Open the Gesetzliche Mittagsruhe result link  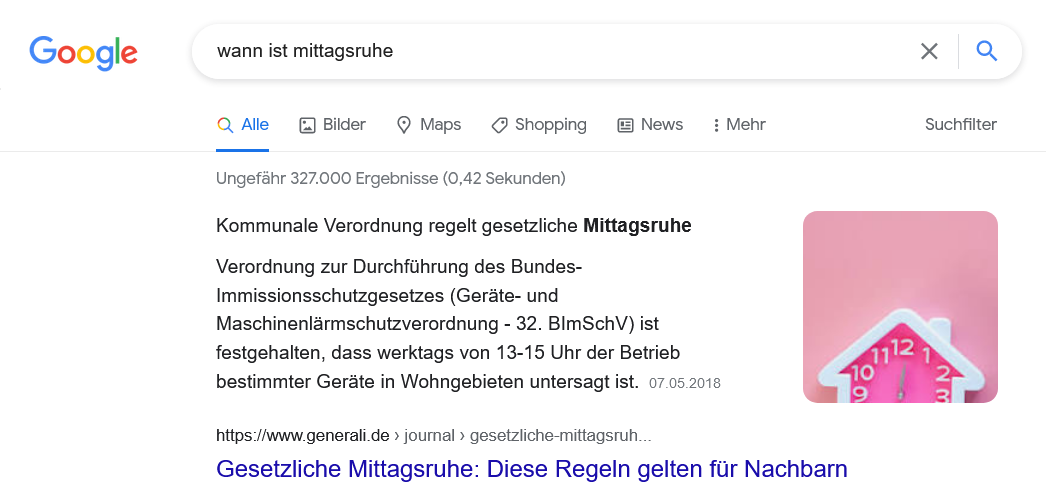point(532,469)
